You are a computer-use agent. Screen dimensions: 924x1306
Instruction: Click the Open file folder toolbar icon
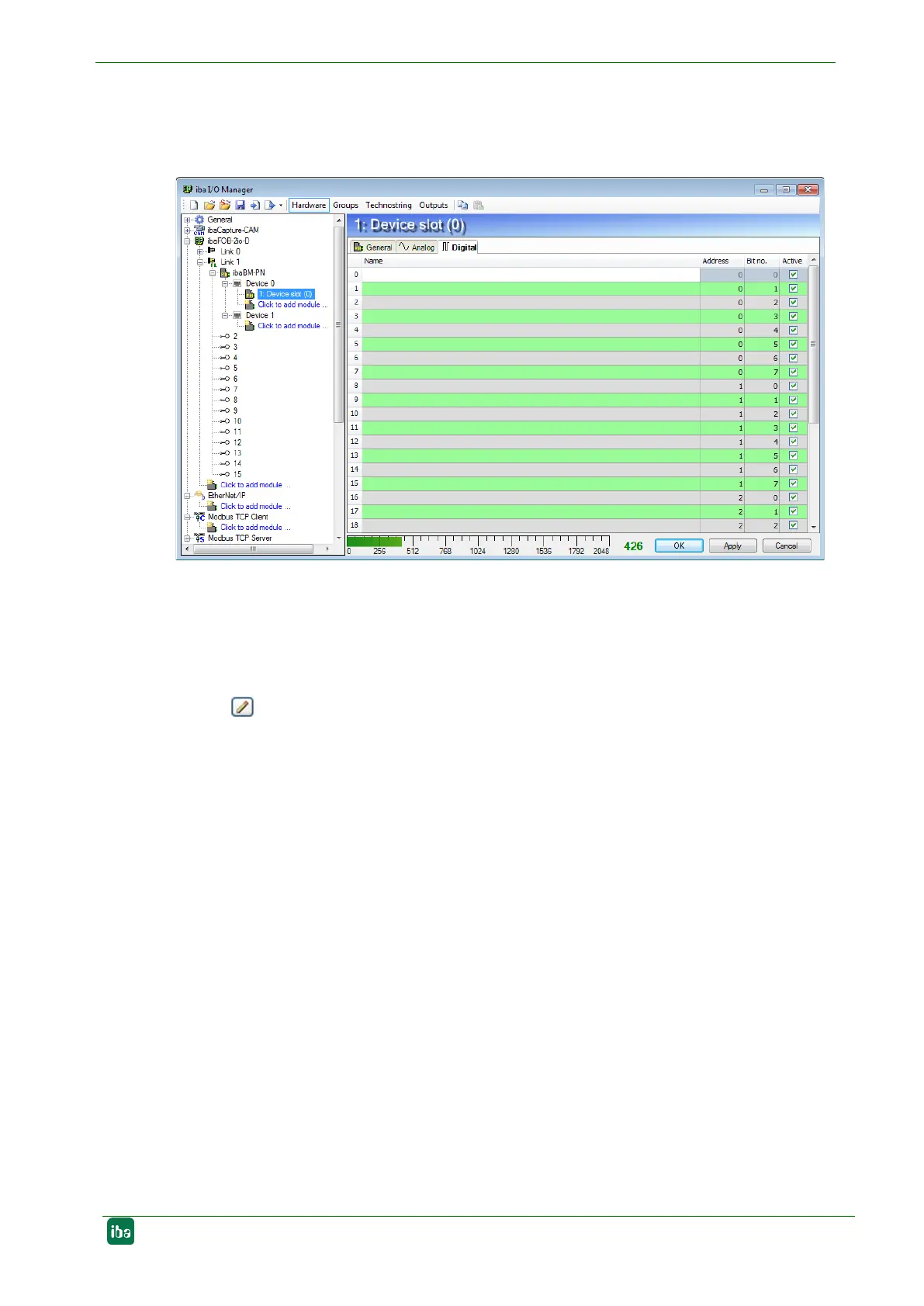(209, 206)
